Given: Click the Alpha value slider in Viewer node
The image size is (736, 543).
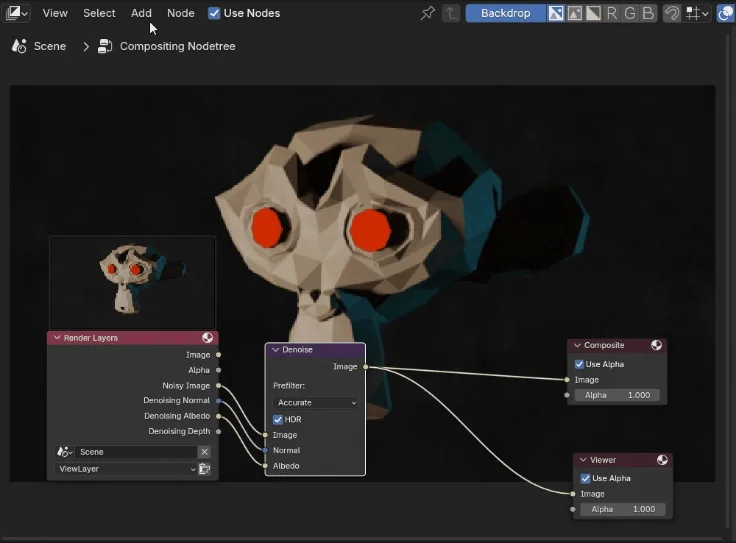Looking at the screenshot, I should (621, 509).
